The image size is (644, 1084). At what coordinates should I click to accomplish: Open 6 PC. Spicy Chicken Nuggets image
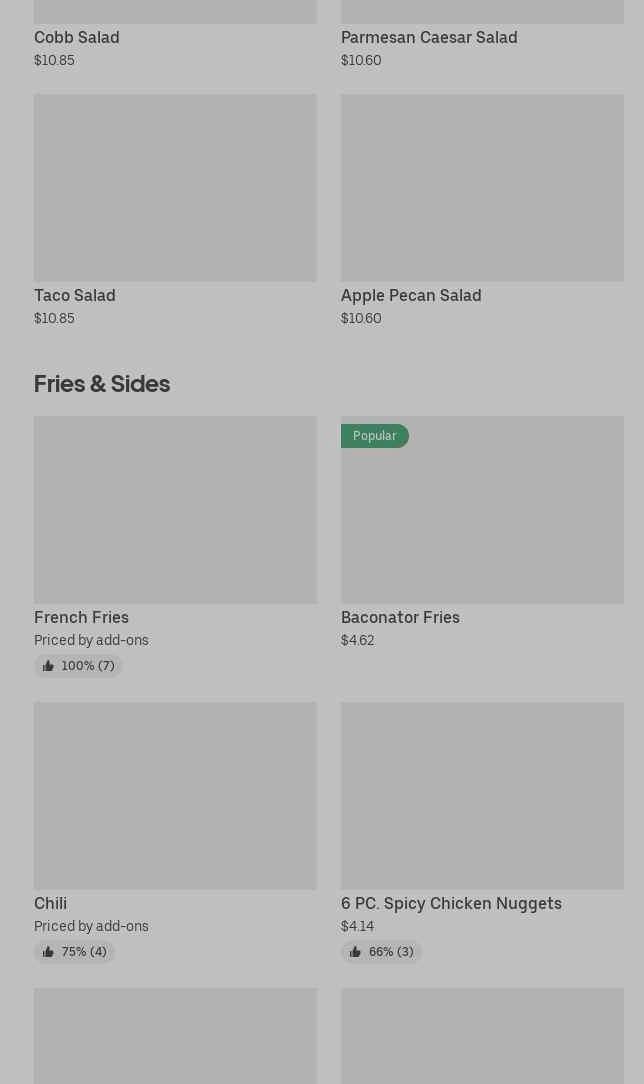[482, 795]
